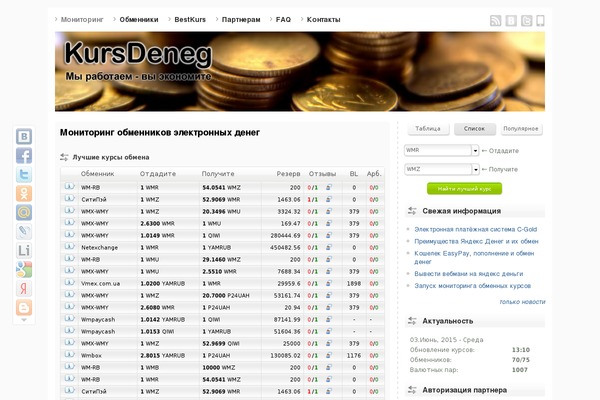
Task: Open the WMR 'Отдадите' currency dropdown
Action: coord(442,150)
